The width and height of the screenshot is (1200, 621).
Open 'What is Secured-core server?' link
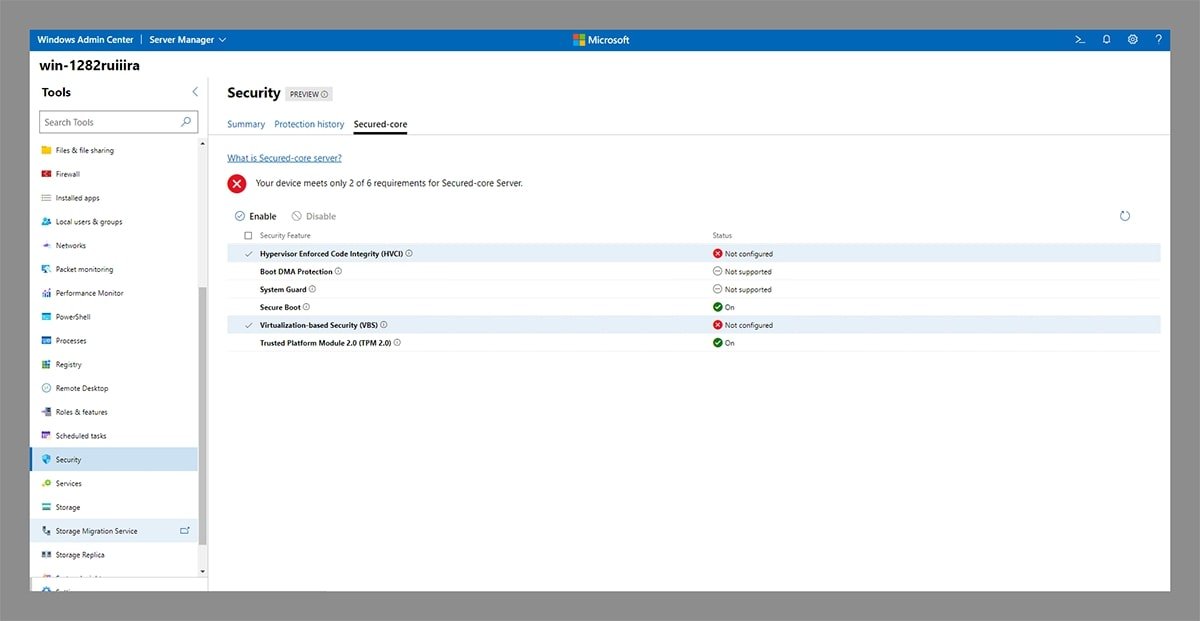(284, 158)
